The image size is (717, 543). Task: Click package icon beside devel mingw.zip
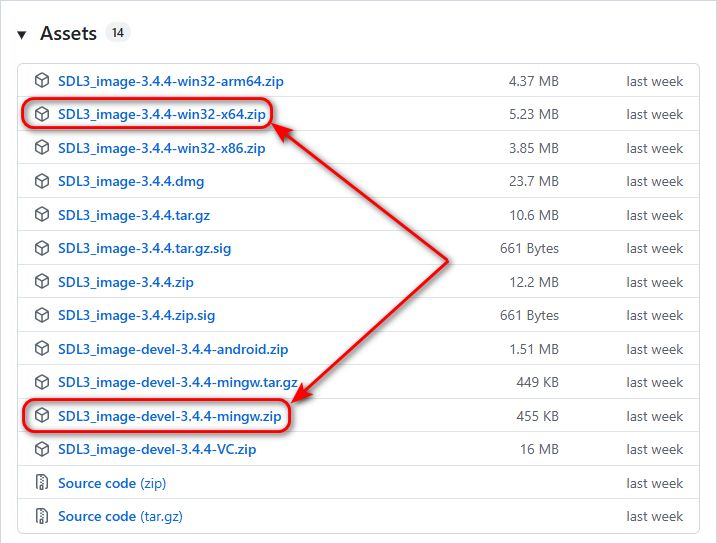pyautogui.click(x=42, y=415)
